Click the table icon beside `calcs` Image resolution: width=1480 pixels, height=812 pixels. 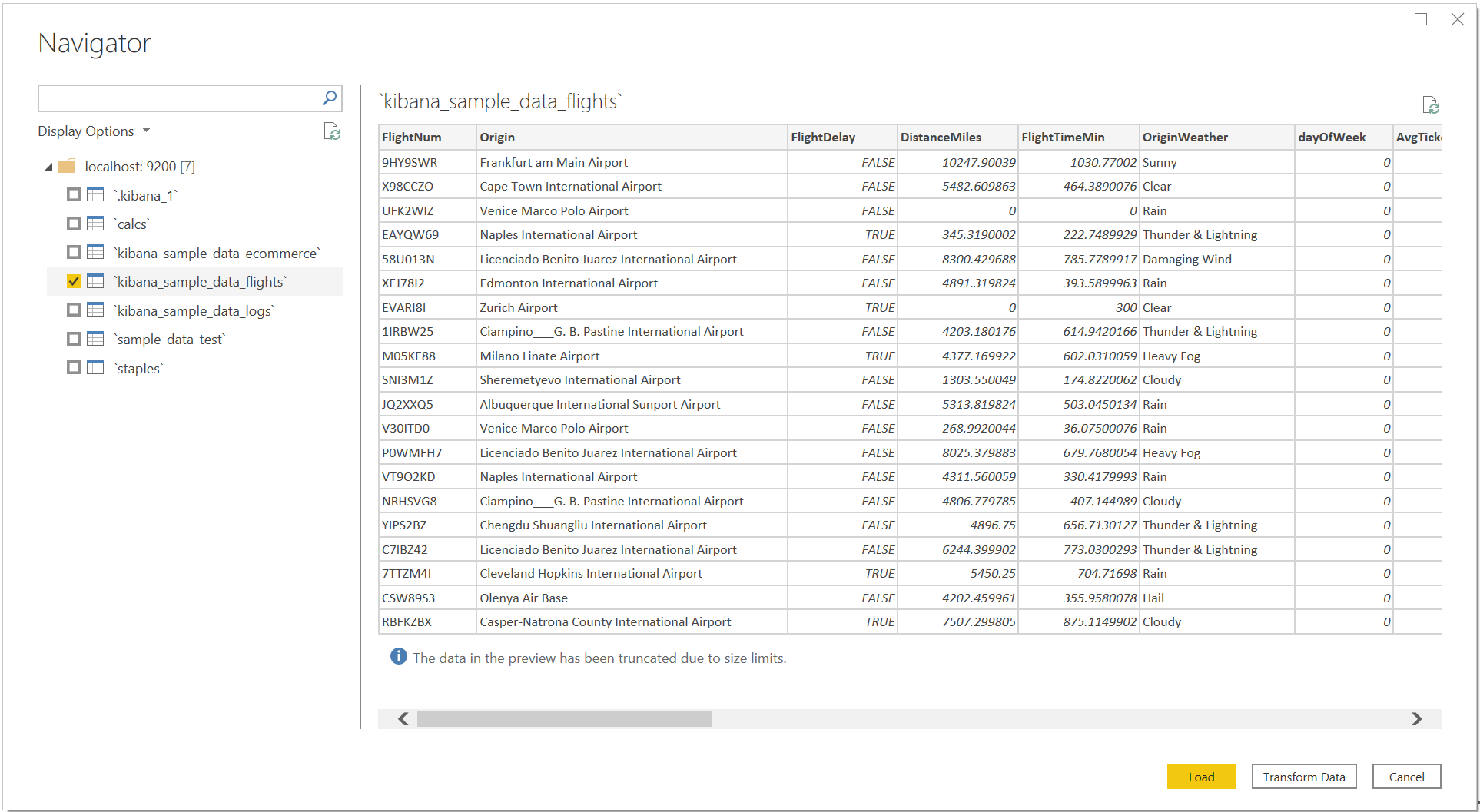pyautogui.click(x=95, y=224)
